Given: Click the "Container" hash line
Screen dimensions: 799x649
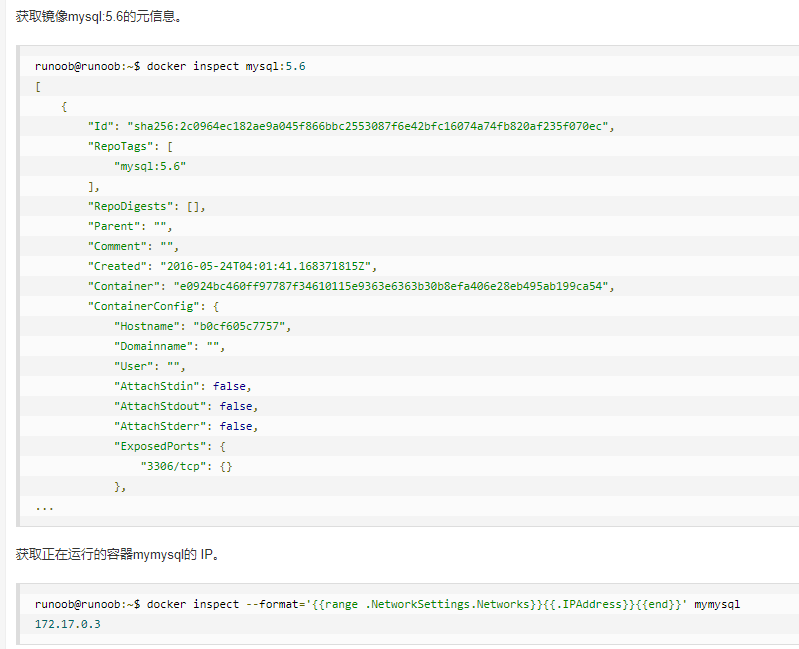Looking at the screenshot, I should 351,286.
